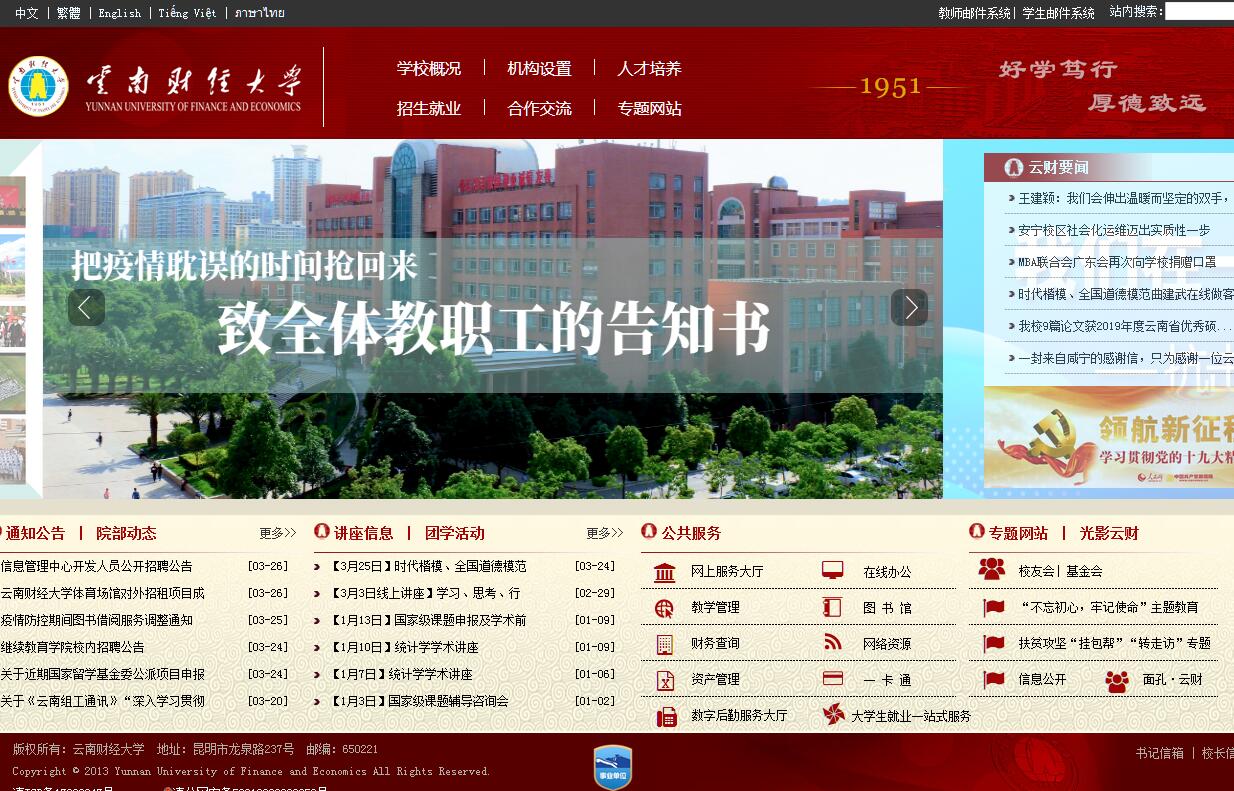The image size is (1234, 791).
Task: Open 在线办公 via its monitor icon
Action: point(832,571)
